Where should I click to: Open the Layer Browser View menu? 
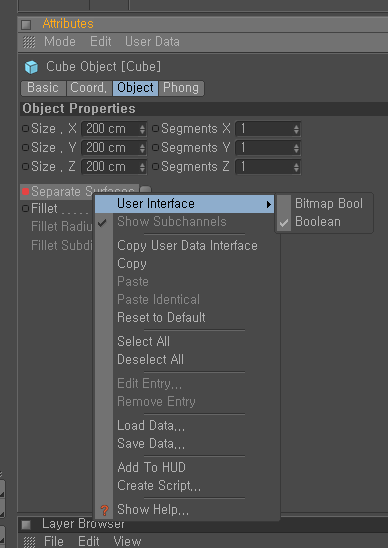127,541
